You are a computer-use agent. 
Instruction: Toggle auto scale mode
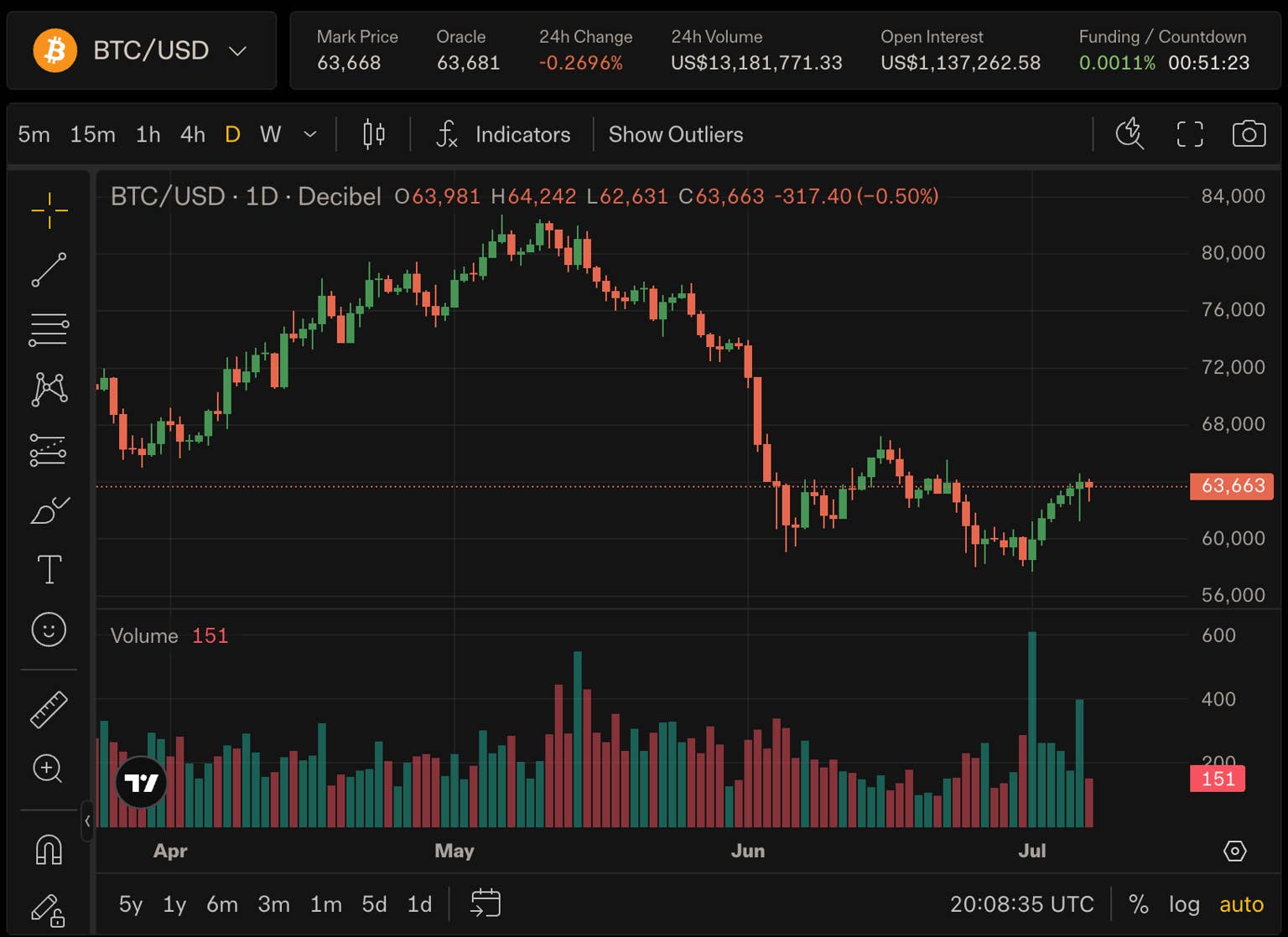1241,904
